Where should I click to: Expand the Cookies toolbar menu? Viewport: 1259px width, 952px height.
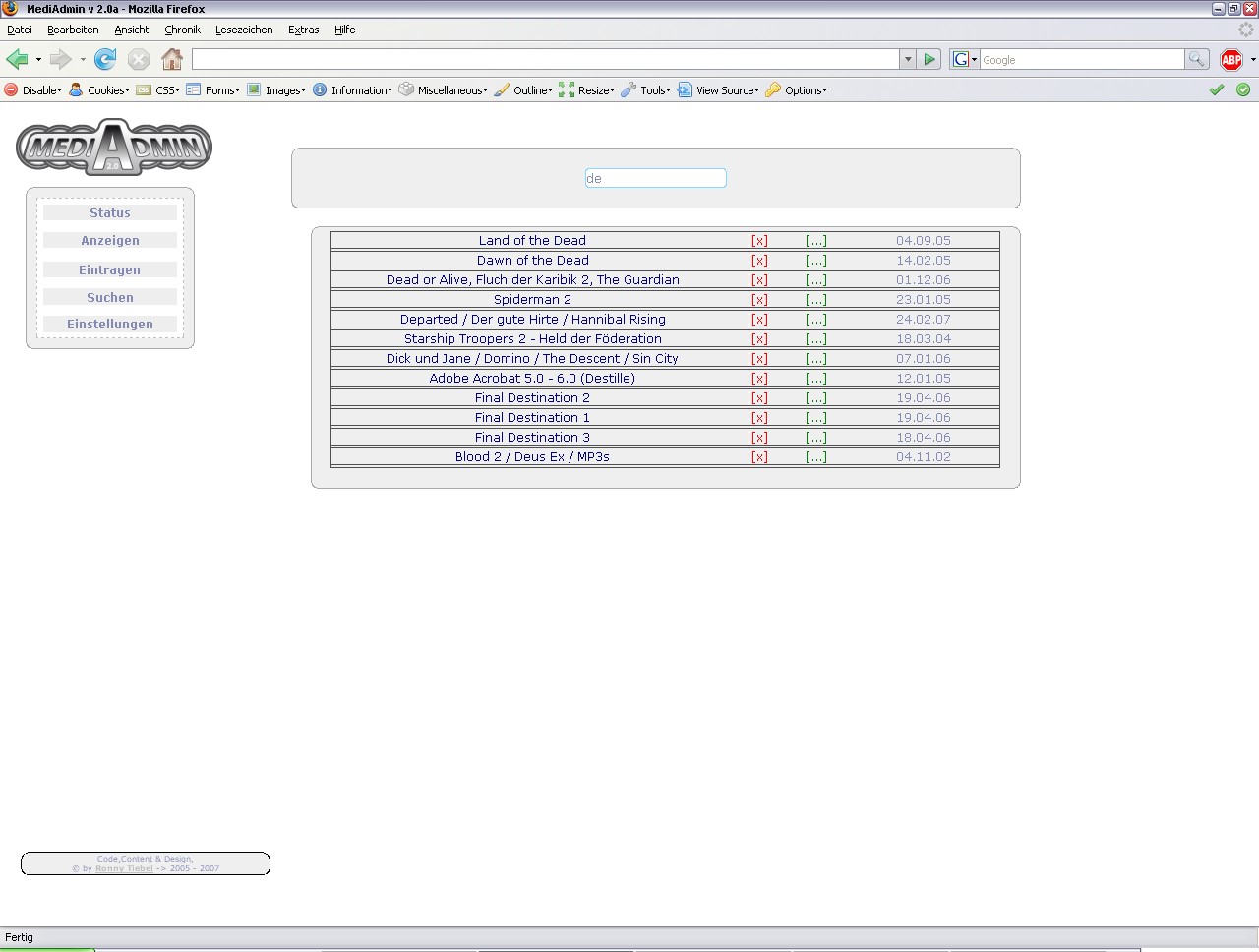click(99, 90)
